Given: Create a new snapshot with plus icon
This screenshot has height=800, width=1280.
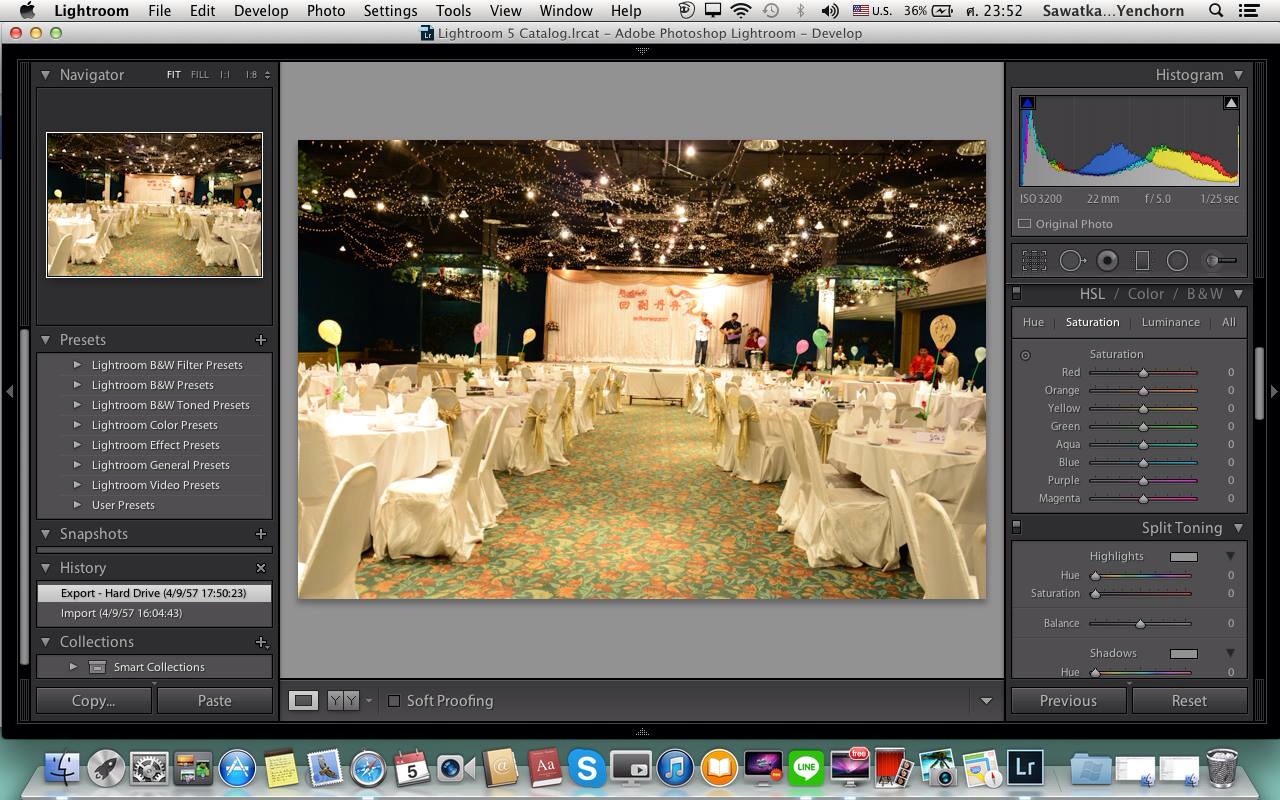Looking at the screenshot, I should (x=261, y=534).
